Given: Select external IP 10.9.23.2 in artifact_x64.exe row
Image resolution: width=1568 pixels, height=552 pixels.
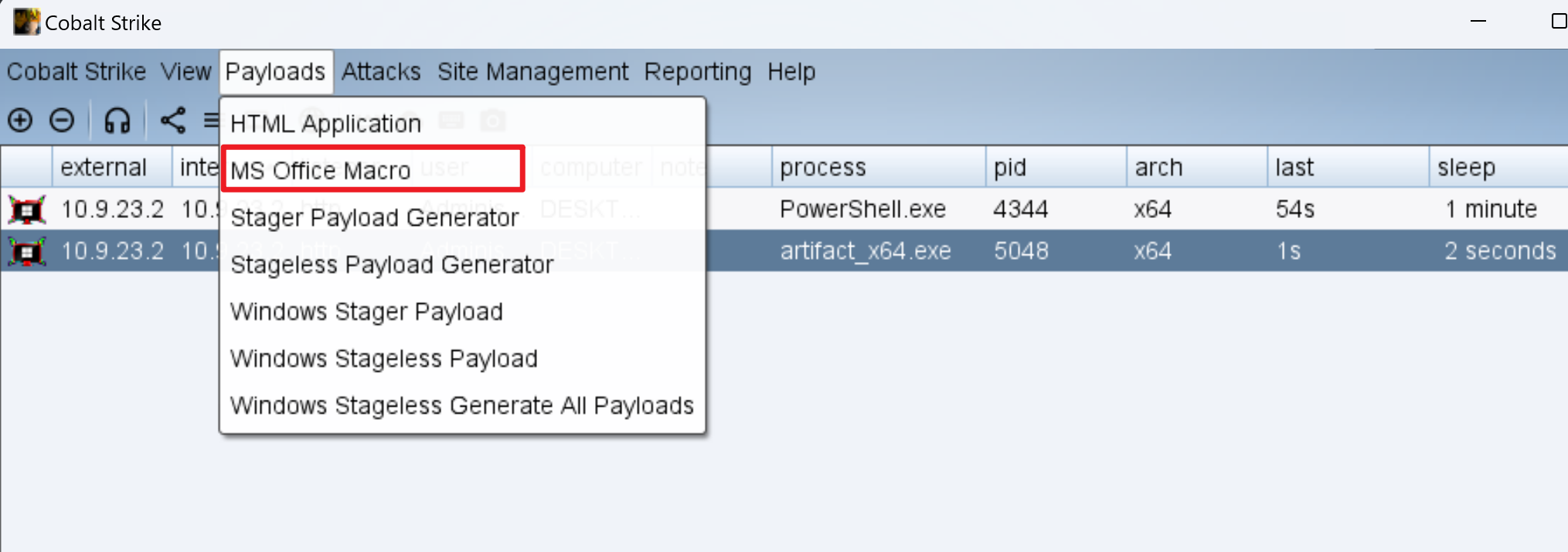Looking at the screenshot, I should (x=113, y=251).
